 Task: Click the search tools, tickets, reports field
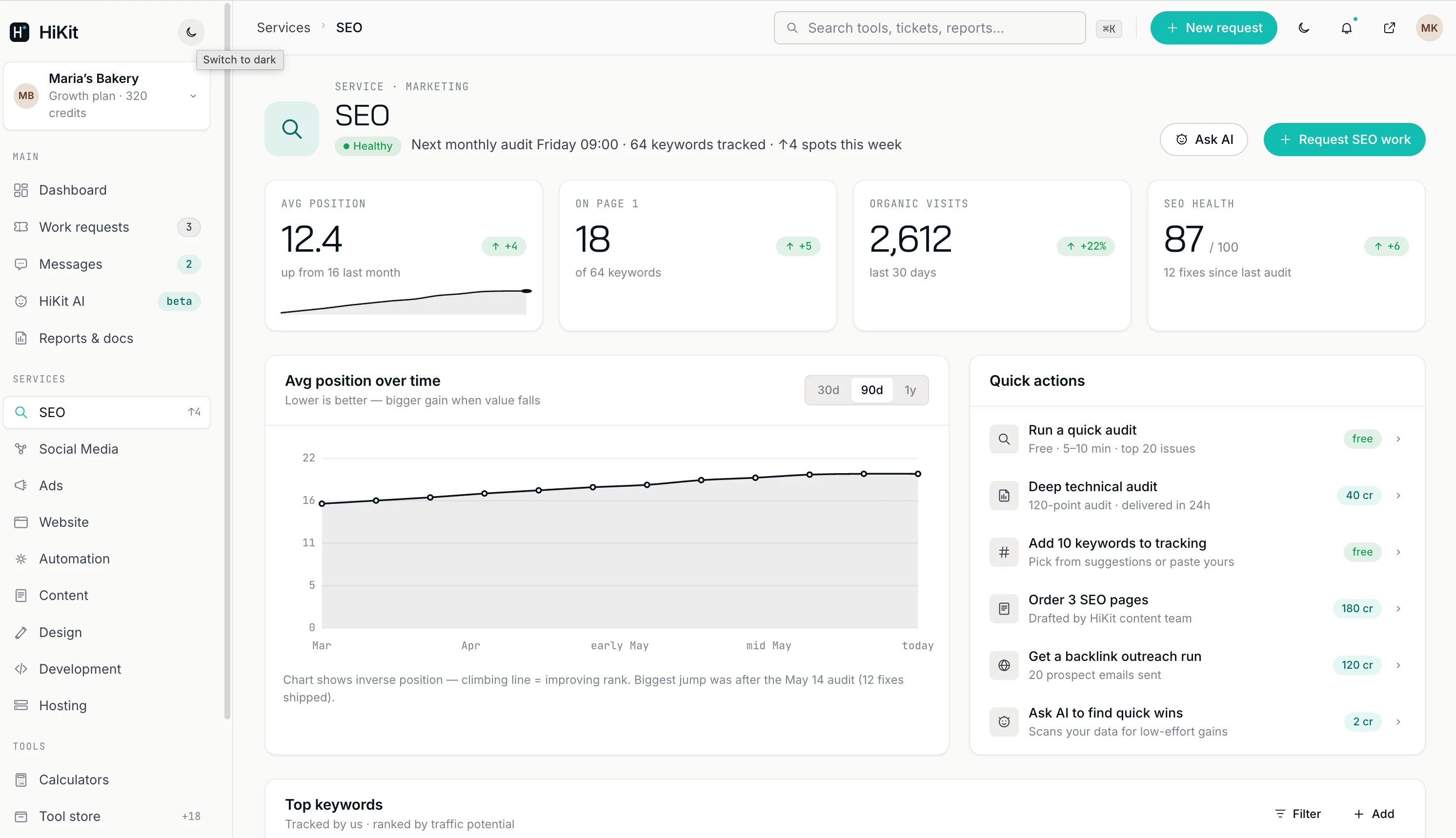[929, 28]
